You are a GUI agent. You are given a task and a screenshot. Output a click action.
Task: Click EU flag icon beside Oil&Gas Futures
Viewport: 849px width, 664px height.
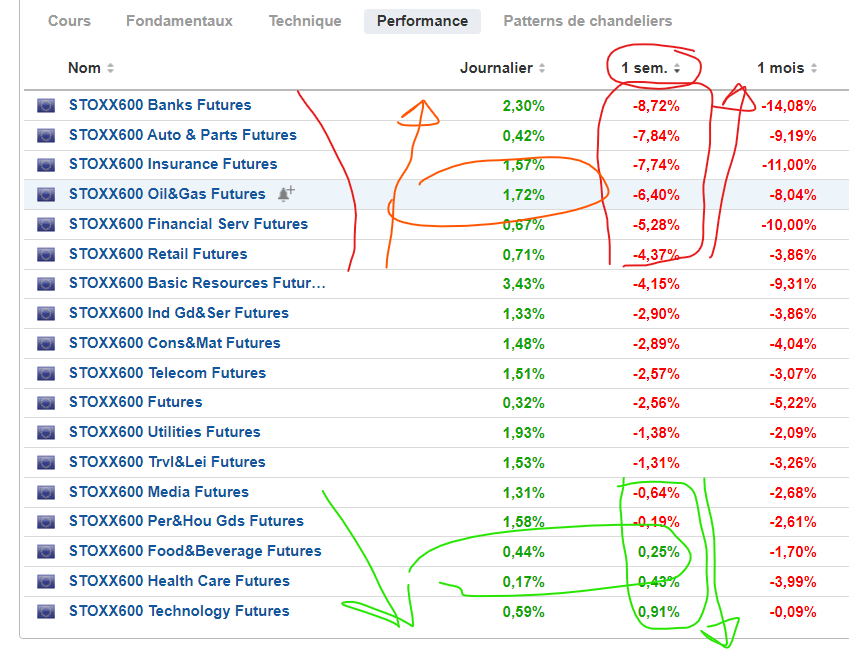tap(46, 194)
